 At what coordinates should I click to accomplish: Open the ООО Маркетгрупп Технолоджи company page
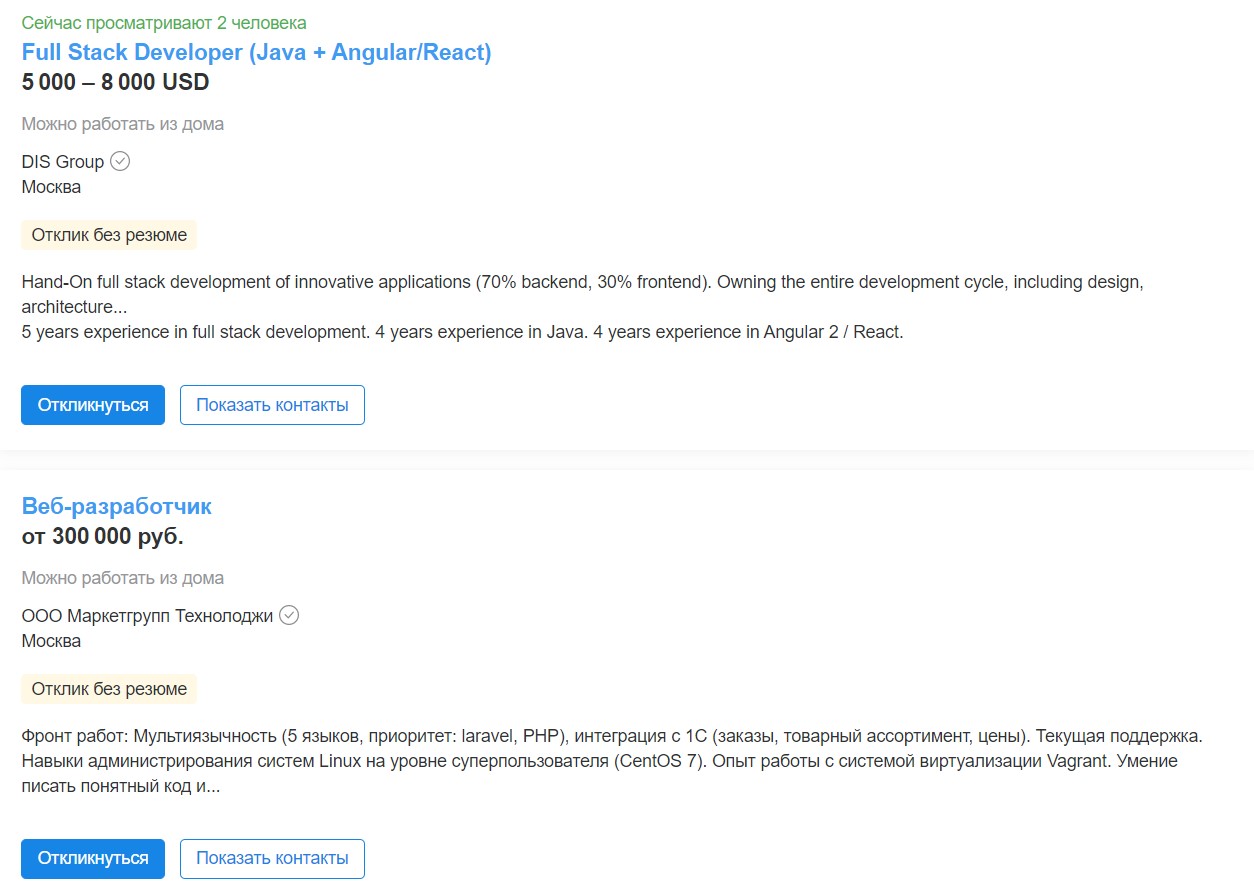click(x=147, y=616)
